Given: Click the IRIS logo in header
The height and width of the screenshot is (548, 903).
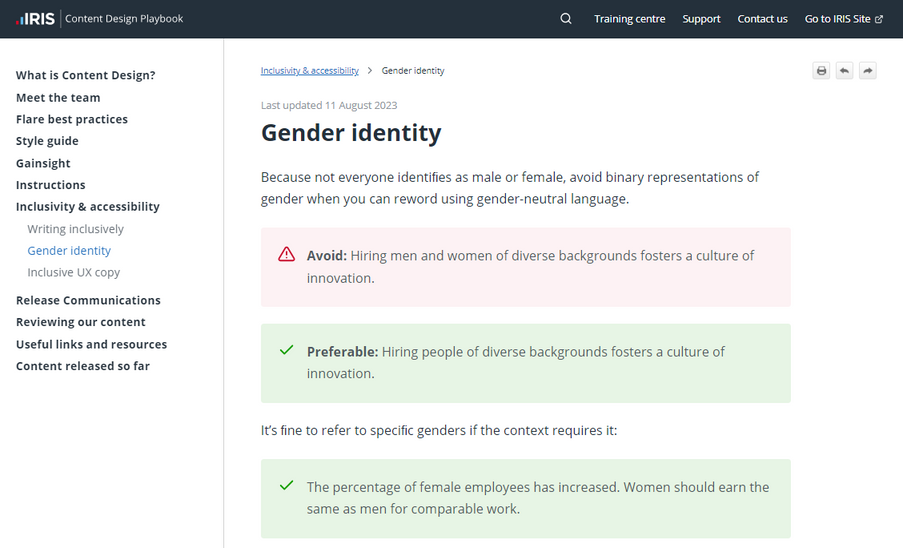Looking at the screenshot, I should [x=35, y=19].
